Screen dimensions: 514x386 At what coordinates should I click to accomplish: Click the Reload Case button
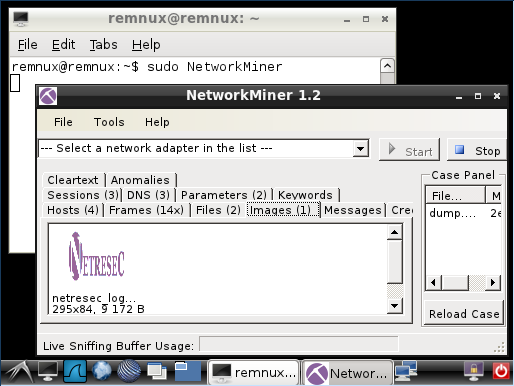[464, 314]
